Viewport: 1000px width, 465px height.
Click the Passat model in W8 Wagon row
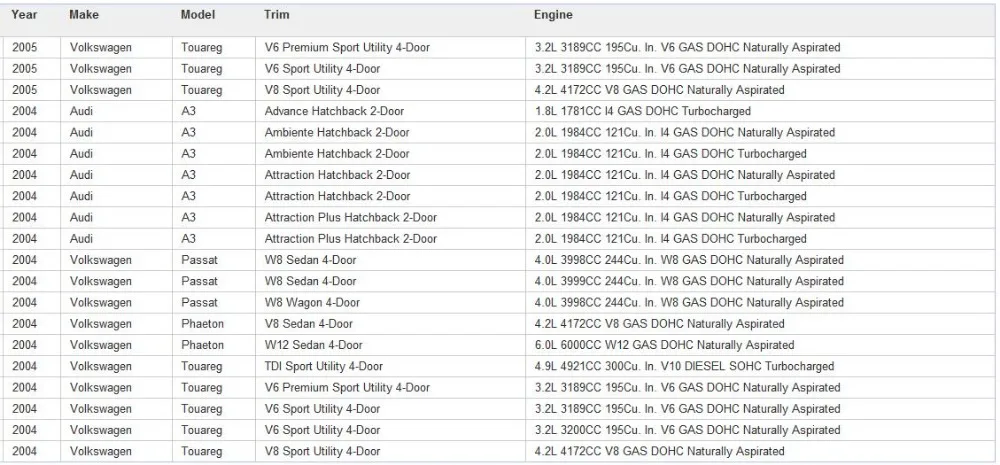pyautogui.click(x=199, y=302)
